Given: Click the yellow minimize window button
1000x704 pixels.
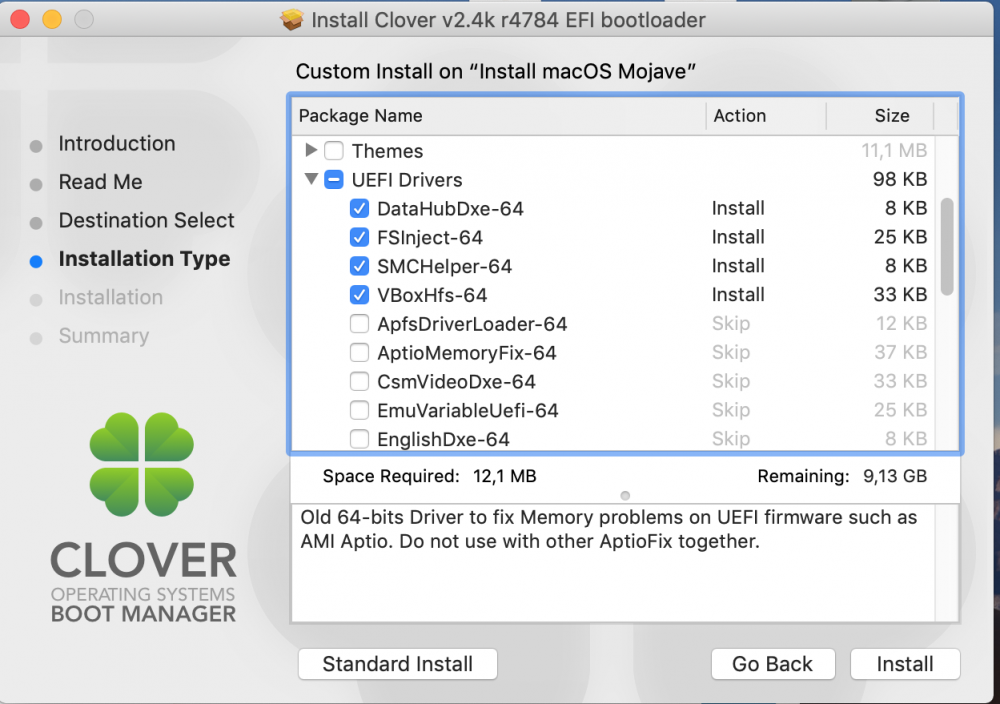Looking at the screenshot, I should pyautogui.click(x=52, y=20).
